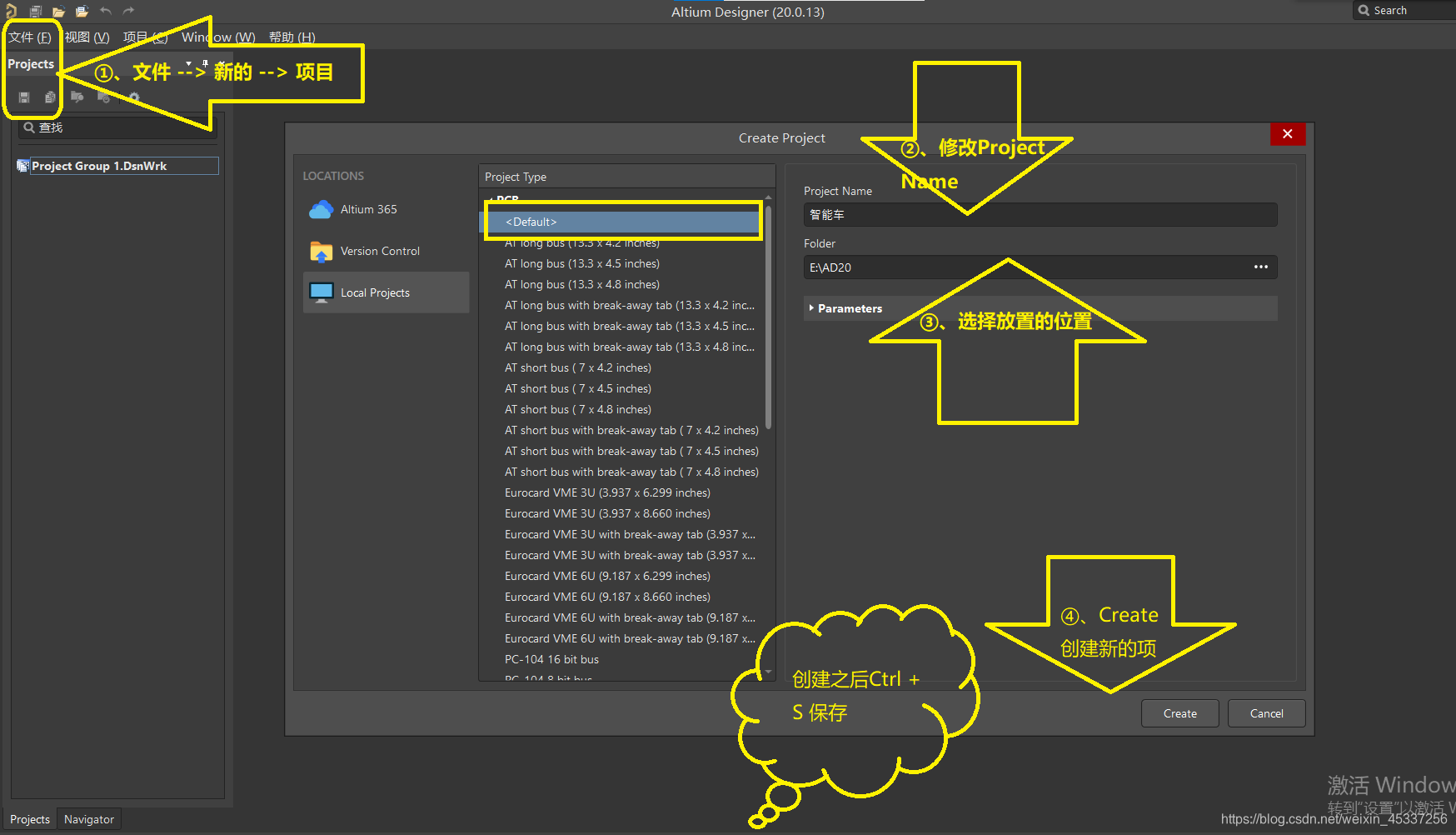Click the Save All toolbar icon
Viewport: 1456px width, 835px height.
click(36, 11)
